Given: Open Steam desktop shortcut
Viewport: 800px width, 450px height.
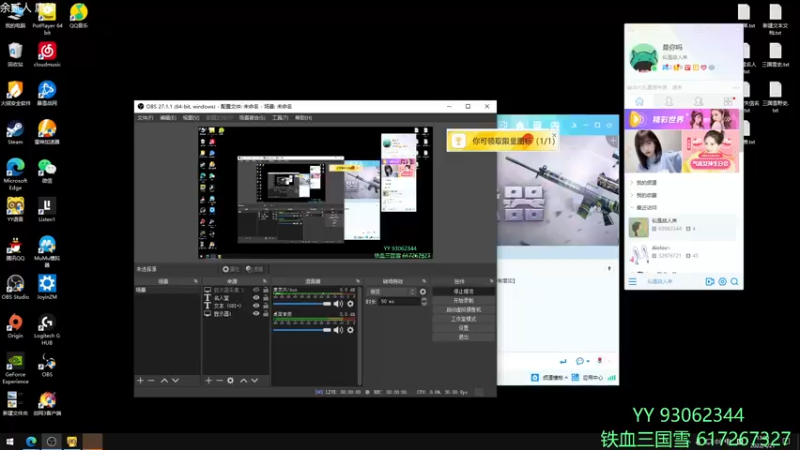Looking at the screenshot, I should coord(15,133).
